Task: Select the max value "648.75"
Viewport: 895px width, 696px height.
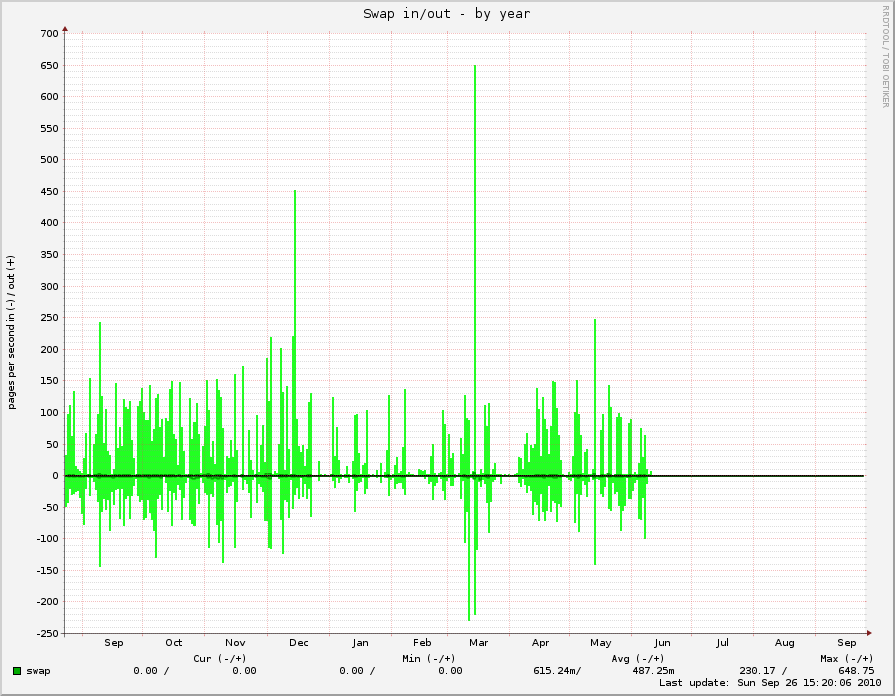Action: tap(856, 671)
